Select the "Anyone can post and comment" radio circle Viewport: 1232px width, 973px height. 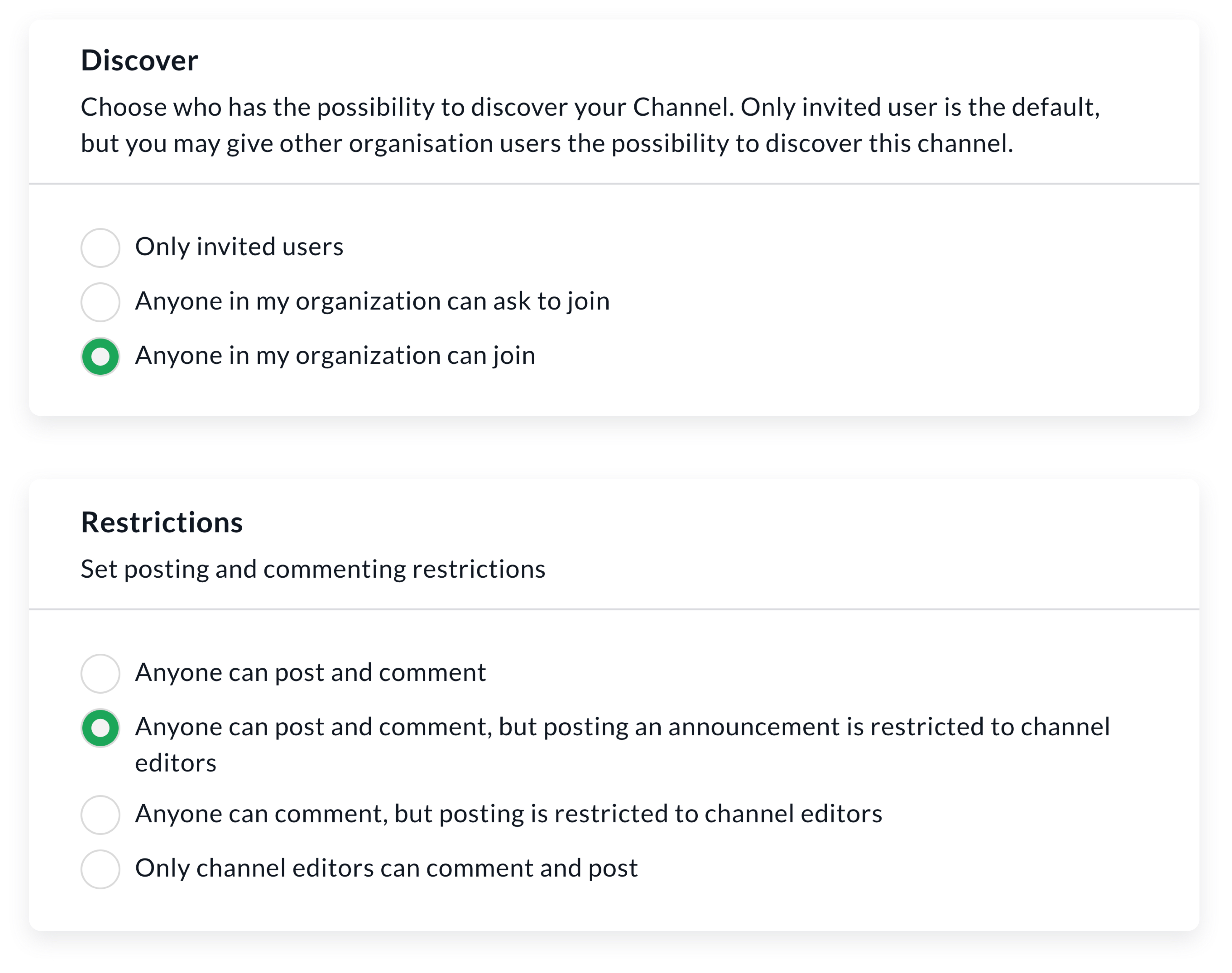tap(100, 673)
